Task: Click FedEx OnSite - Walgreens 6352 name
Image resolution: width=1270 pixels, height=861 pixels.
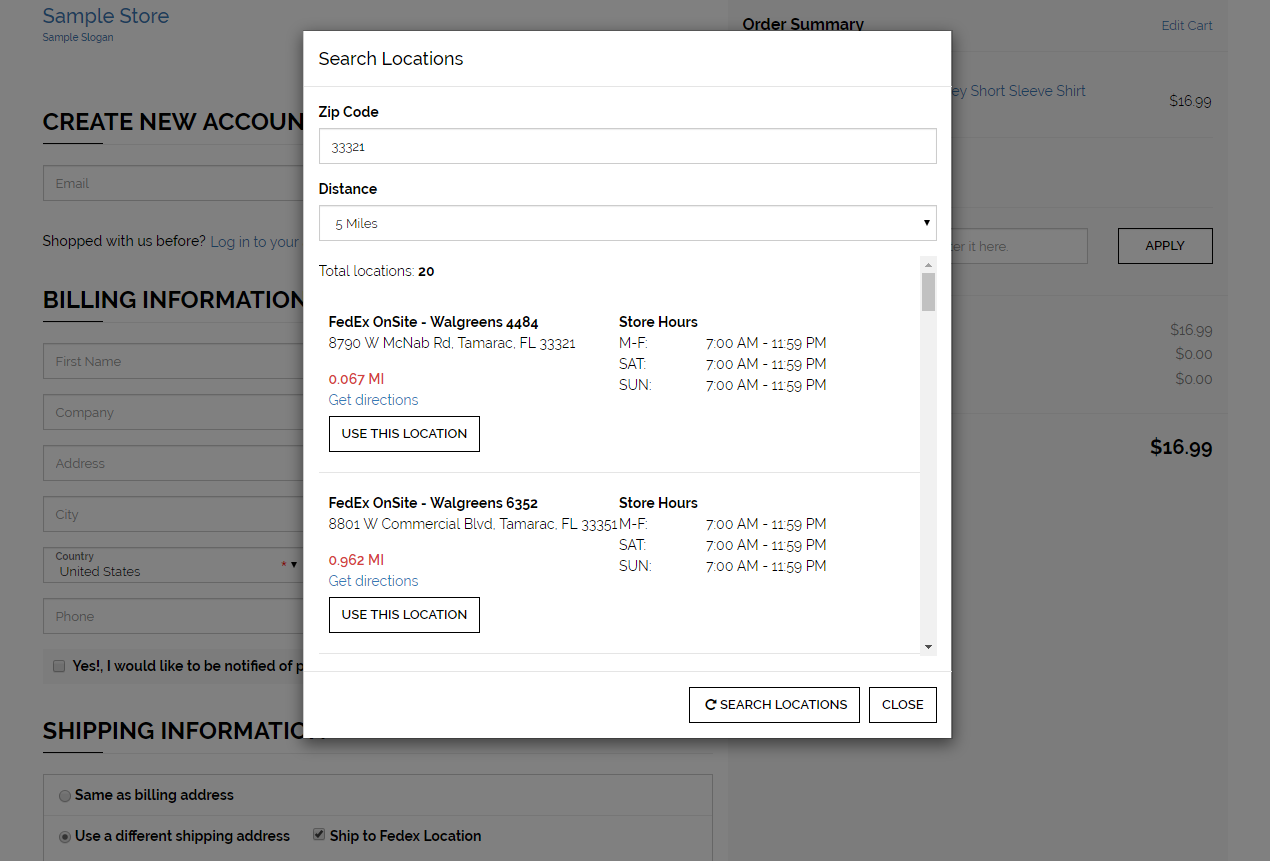Action: [433, 503]
